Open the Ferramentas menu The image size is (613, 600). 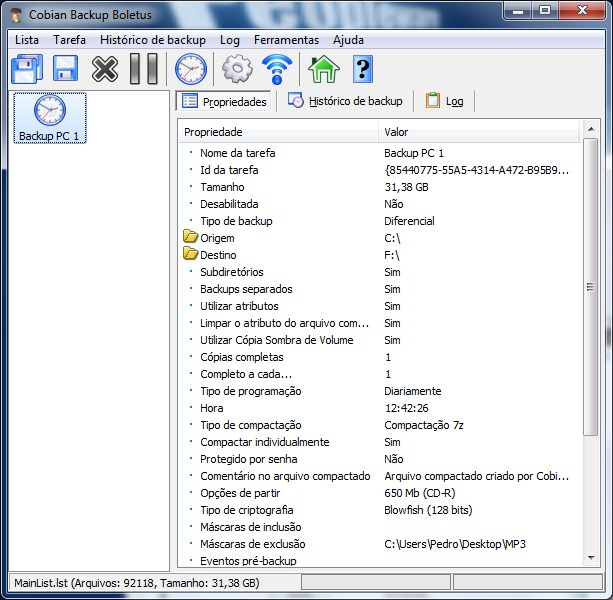286,40
